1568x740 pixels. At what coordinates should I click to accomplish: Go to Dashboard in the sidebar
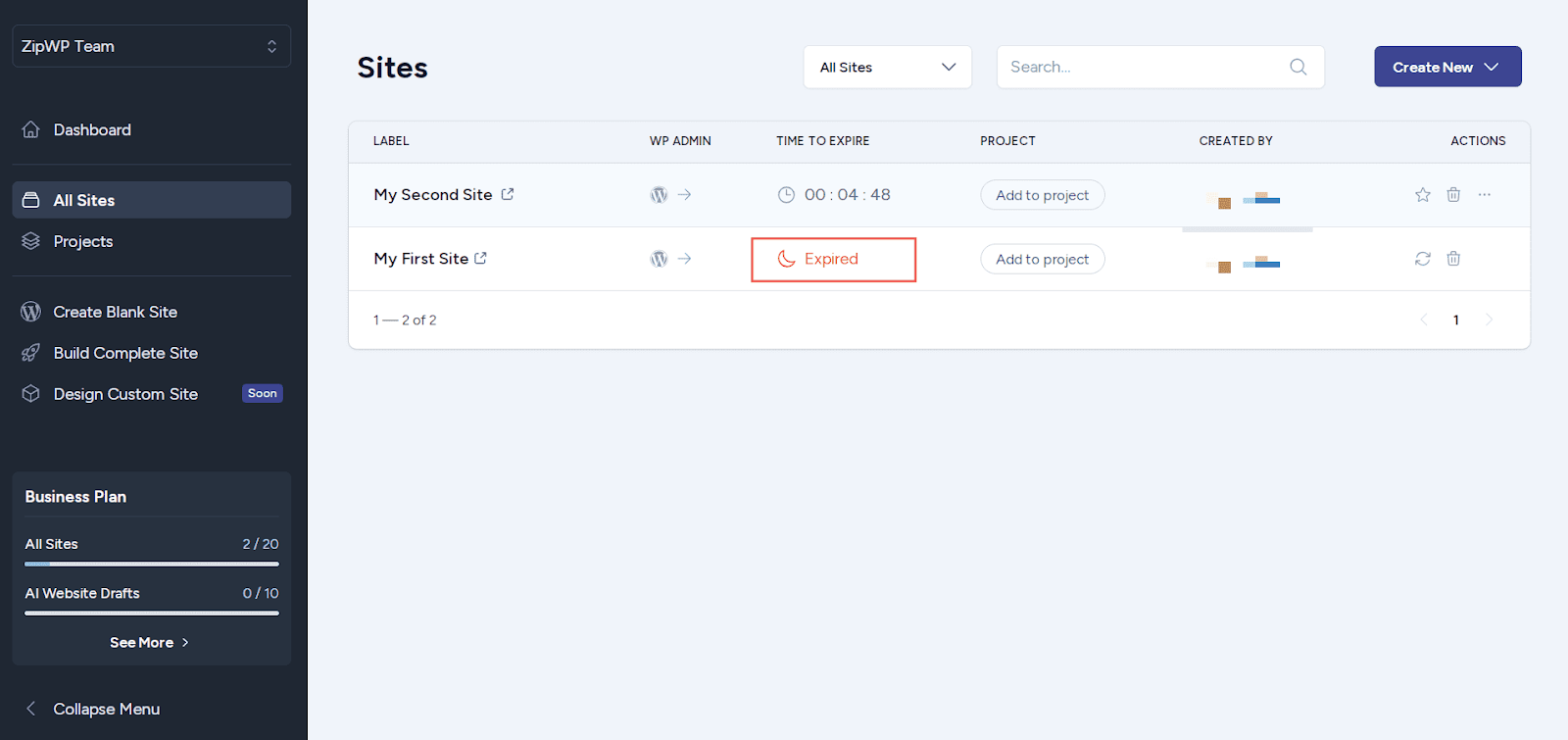click(x=92, y=129)
